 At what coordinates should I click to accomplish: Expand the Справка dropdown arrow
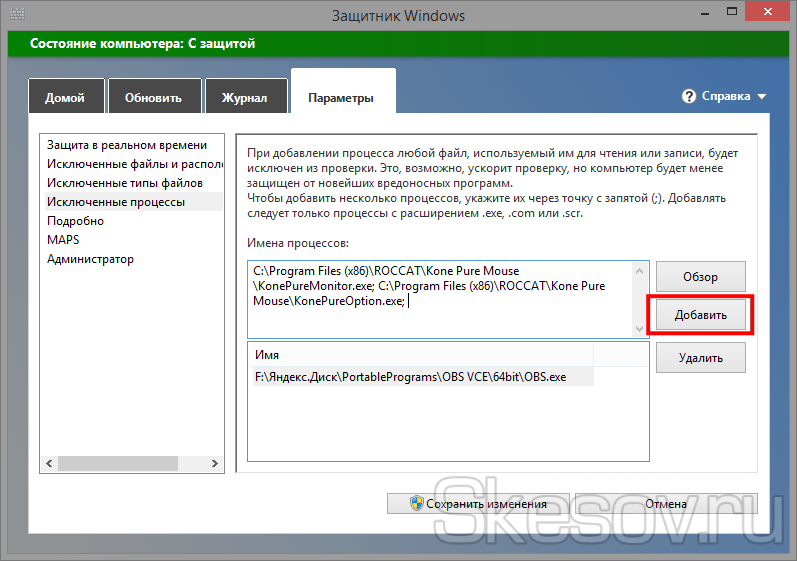762,97
